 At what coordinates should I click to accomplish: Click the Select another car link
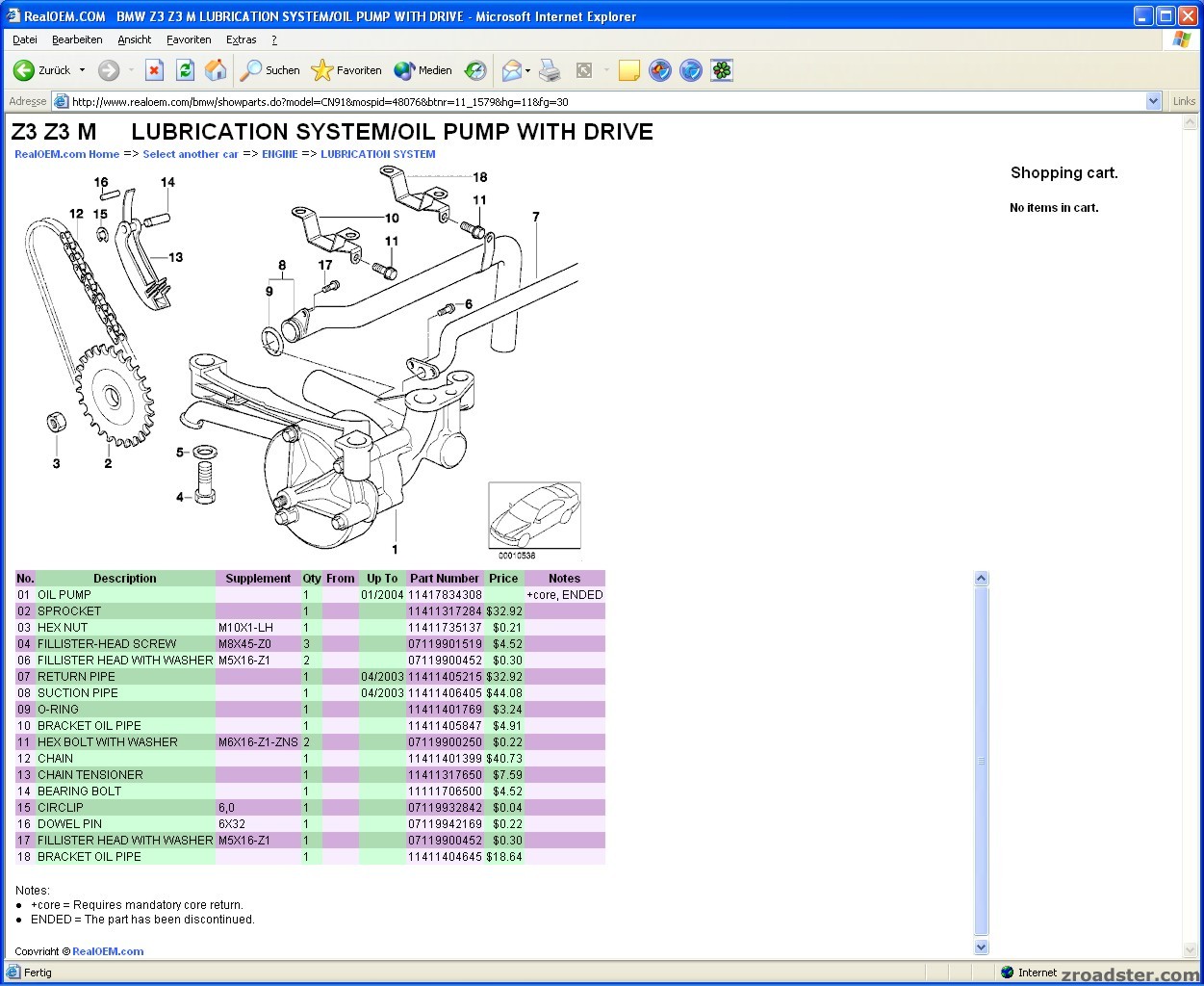[191, 154]
